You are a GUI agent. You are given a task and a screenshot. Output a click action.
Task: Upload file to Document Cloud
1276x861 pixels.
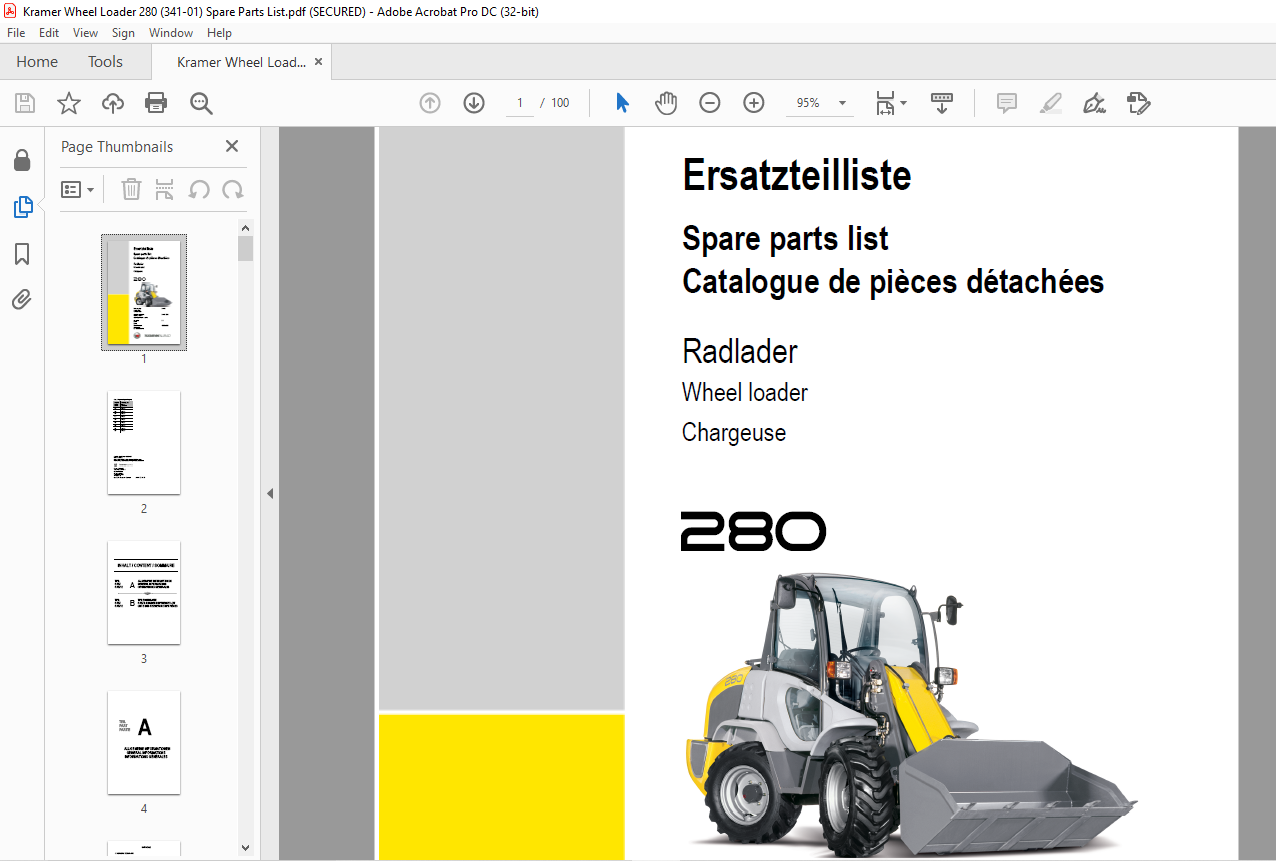click(x=113, y=103)
